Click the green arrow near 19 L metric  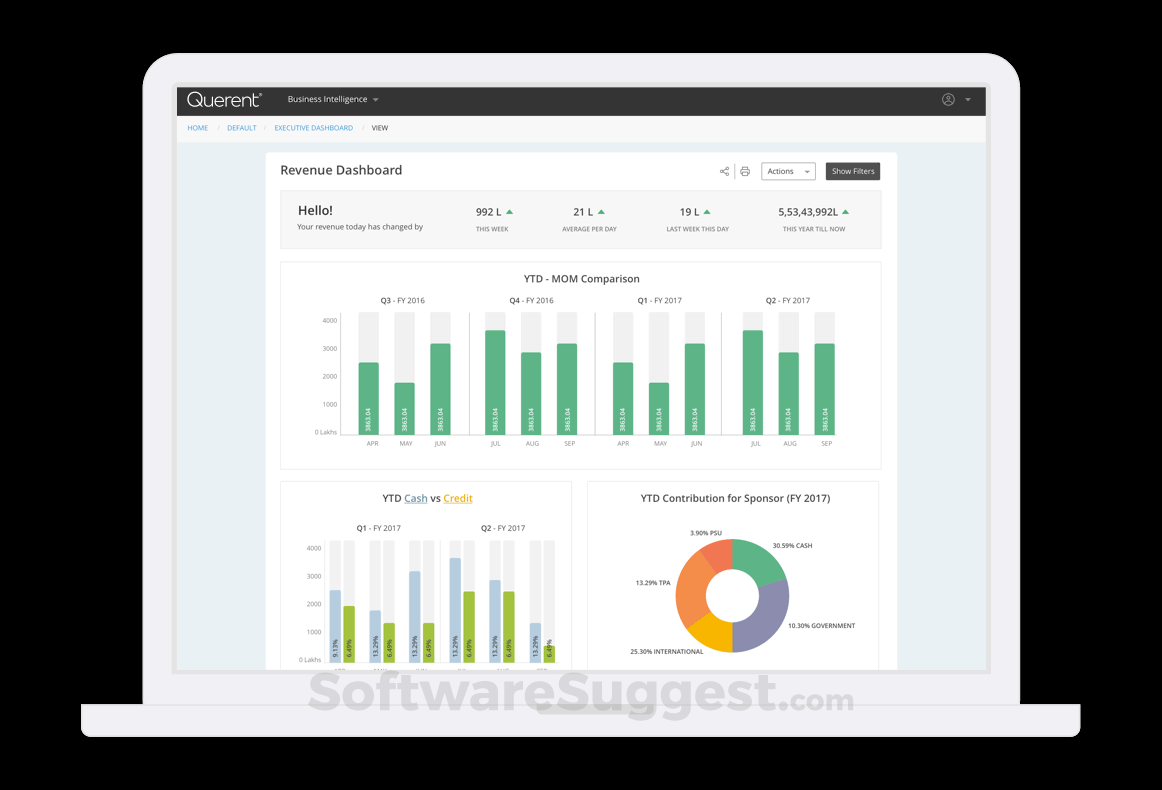click(x=707, y=210)
